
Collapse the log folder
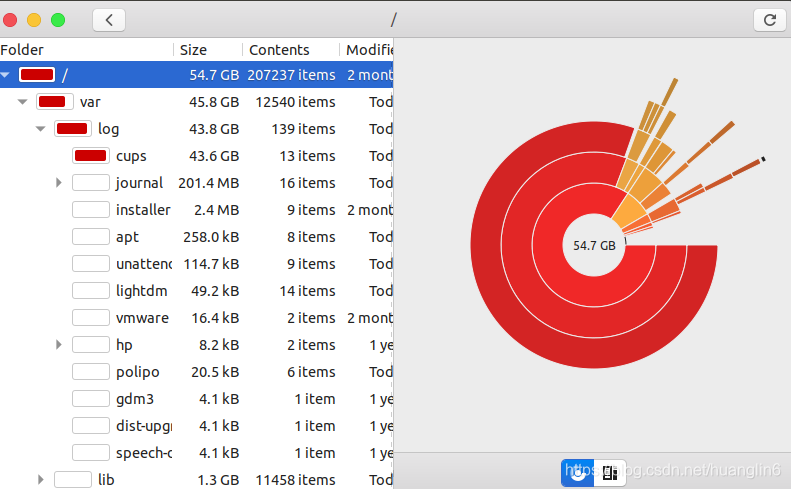[x=41, y=129]
